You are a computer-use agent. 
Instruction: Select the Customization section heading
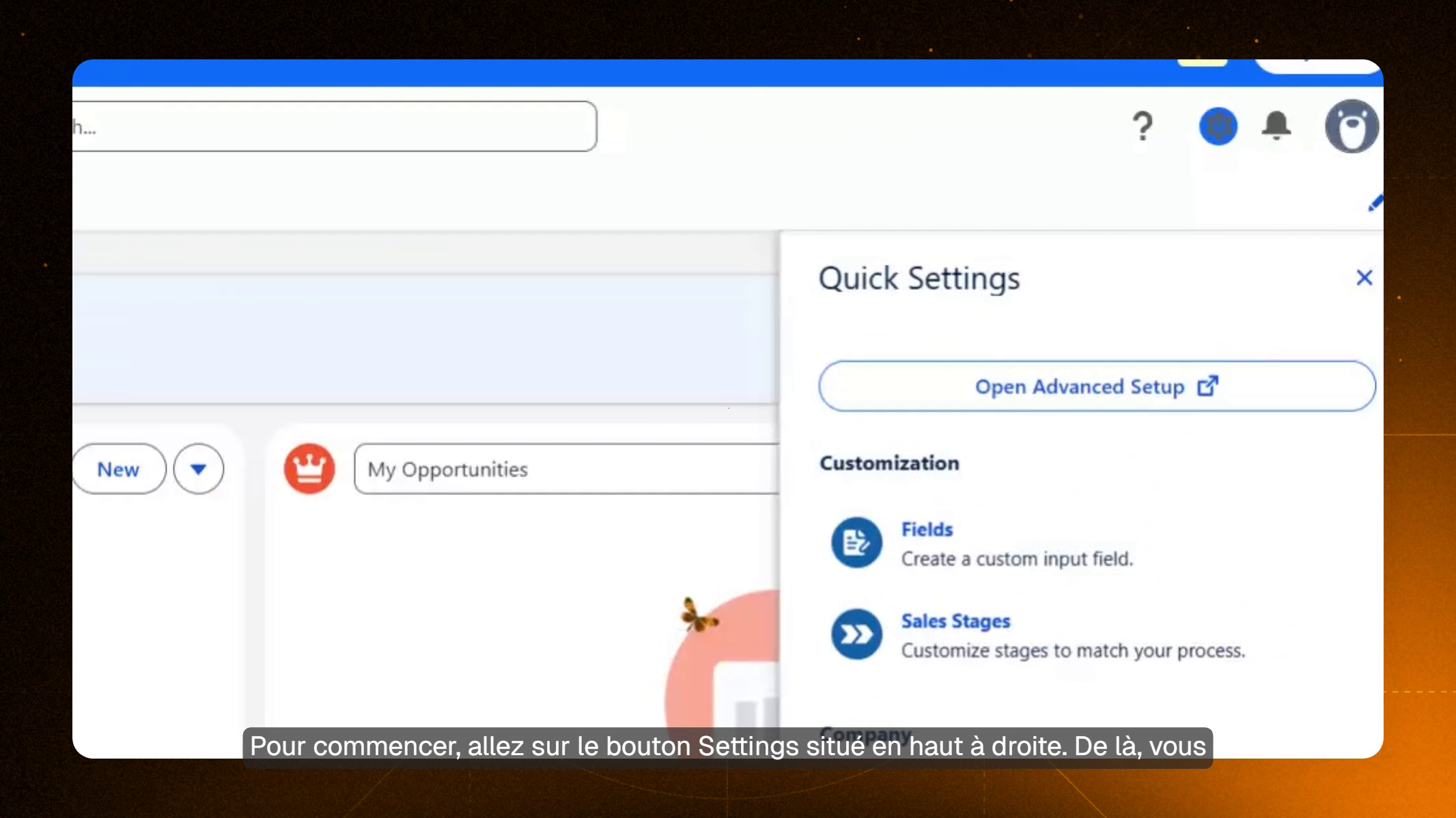coord(889,463)
